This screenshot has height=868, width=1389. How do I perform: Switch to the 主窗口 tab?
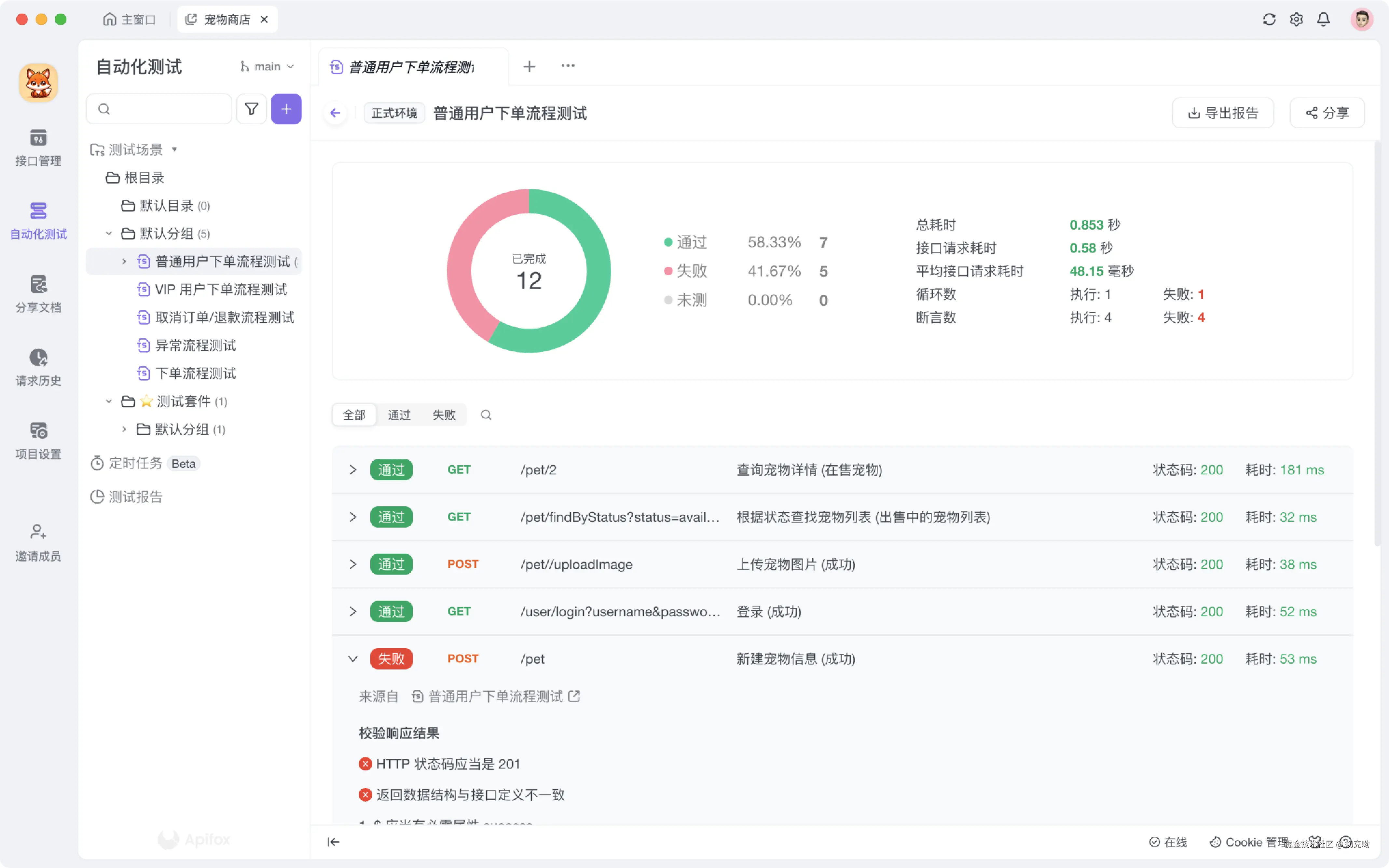[x=130, y=20]
